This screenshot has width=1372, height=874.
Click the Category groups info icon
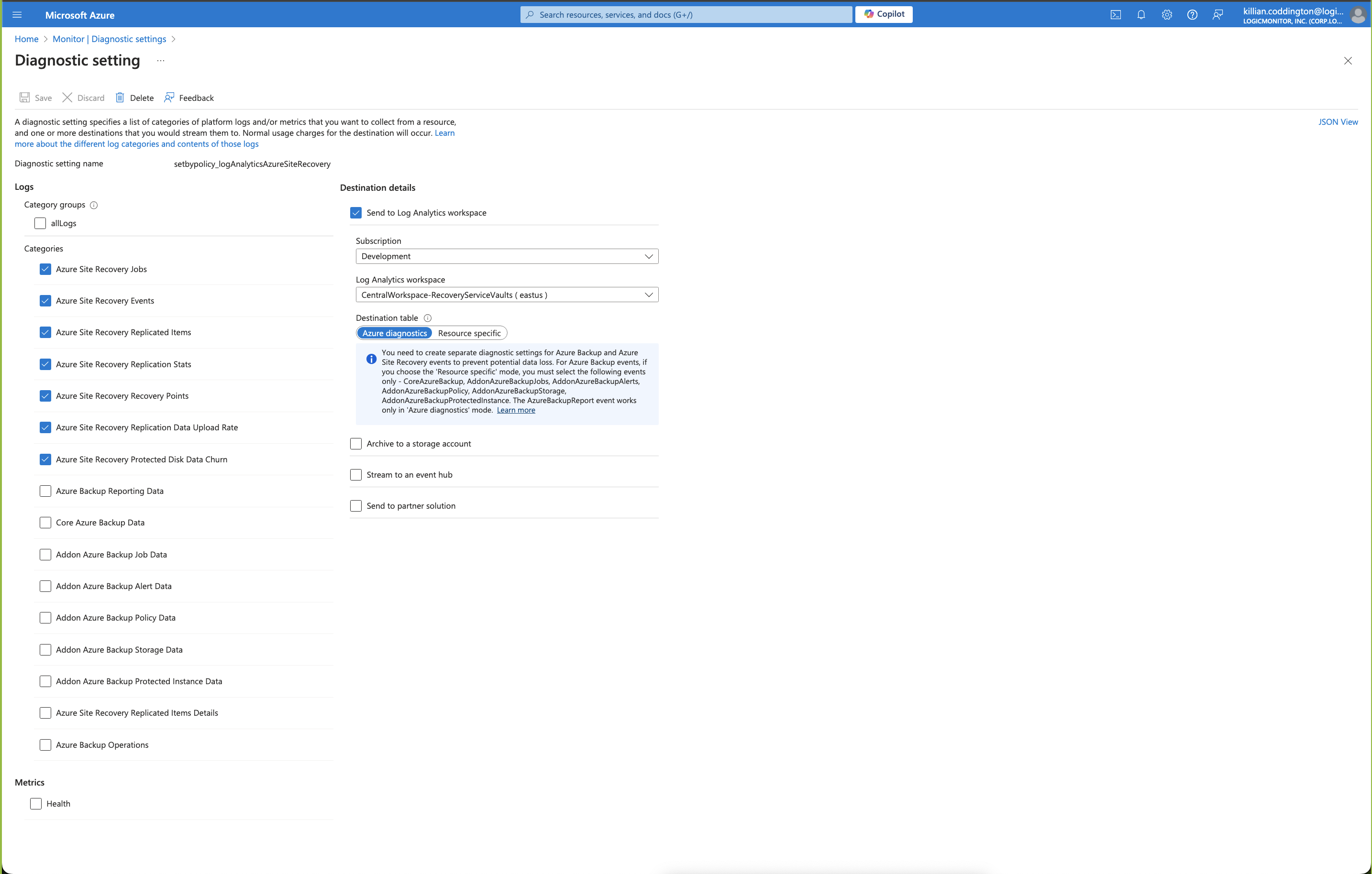point(94,205)
